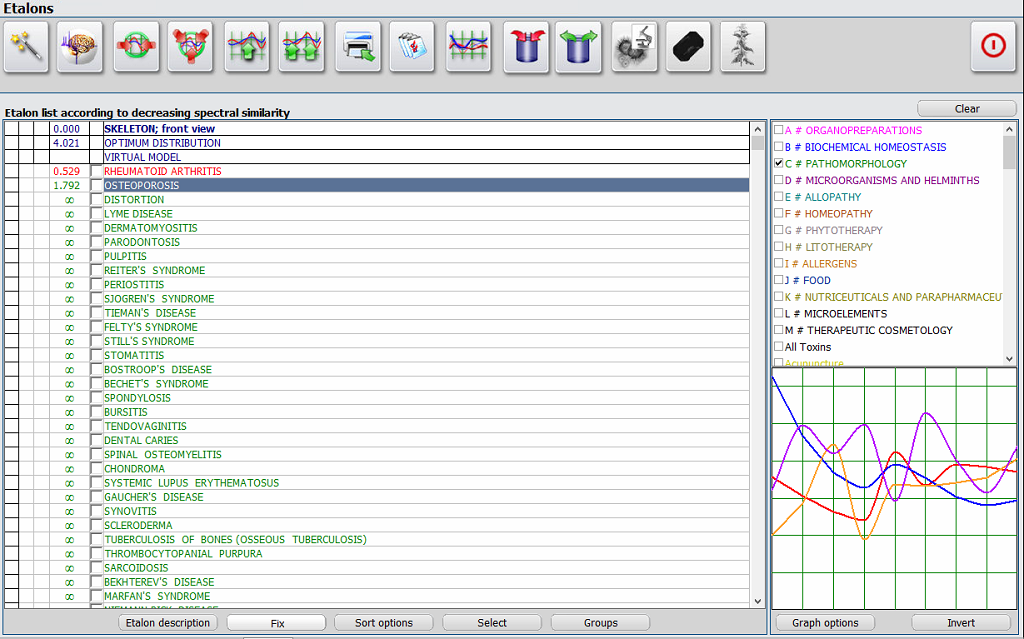Click the Clear button

click(967, 109)
